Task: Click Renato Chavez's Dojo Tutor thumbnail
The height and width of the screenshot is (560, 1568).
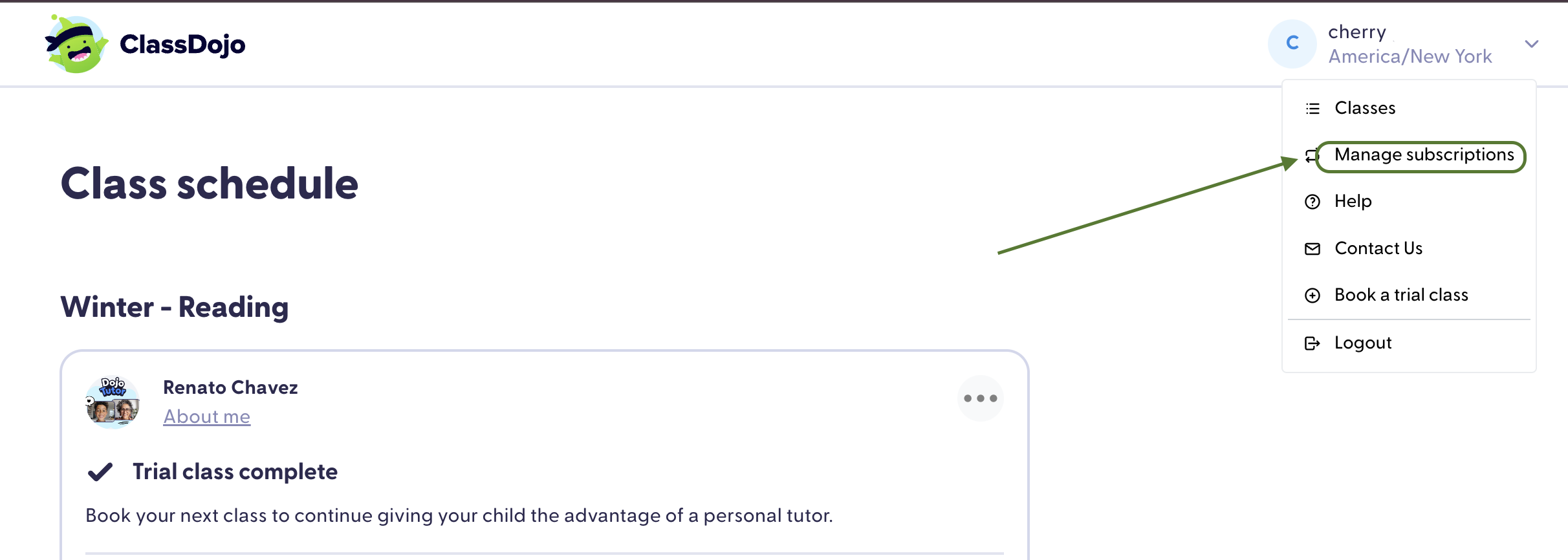Action: tap(113, 402)
